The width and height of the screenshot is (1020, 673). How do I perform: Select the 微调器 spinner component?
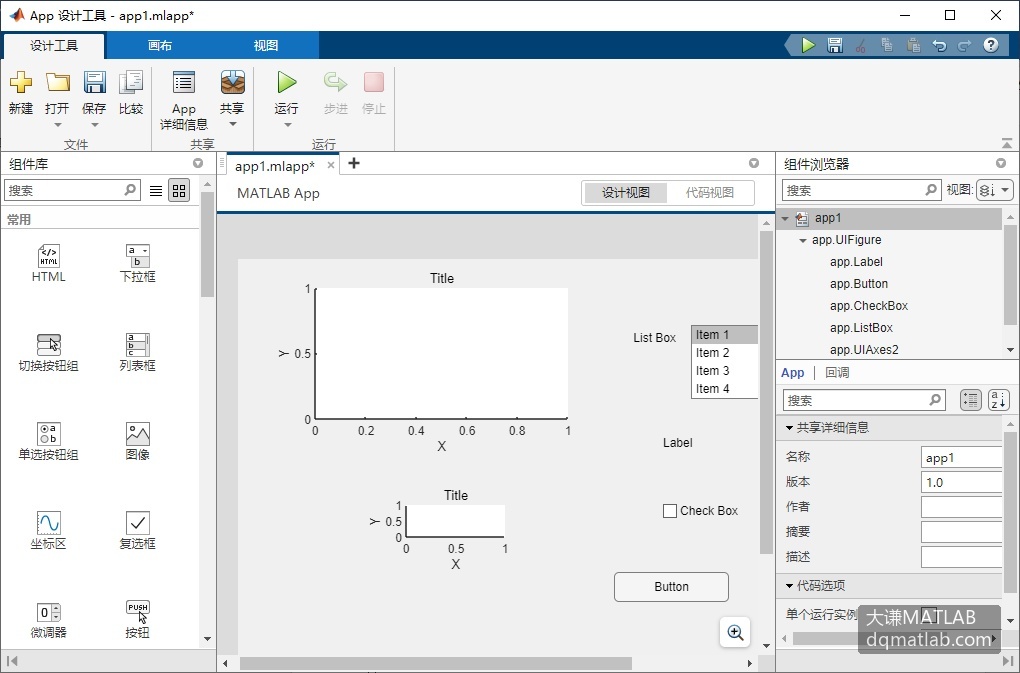coord(49,620)
